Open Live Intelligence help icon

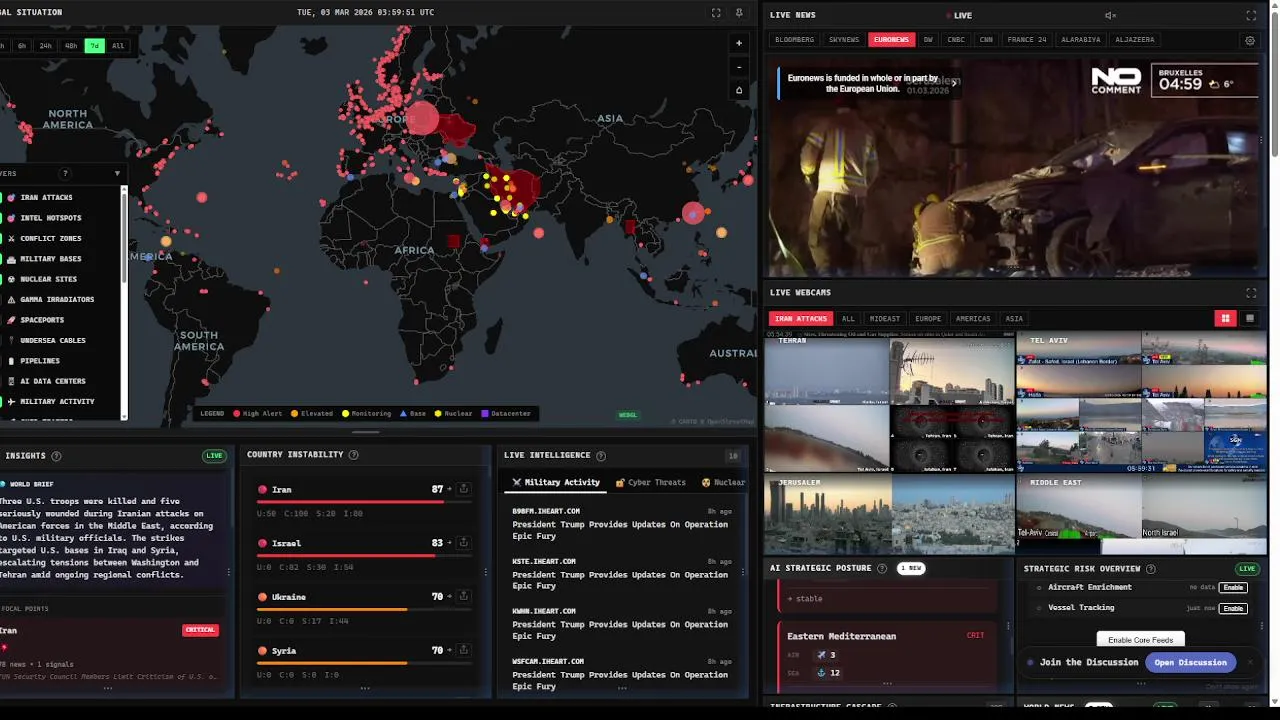[x=601, y=456]
